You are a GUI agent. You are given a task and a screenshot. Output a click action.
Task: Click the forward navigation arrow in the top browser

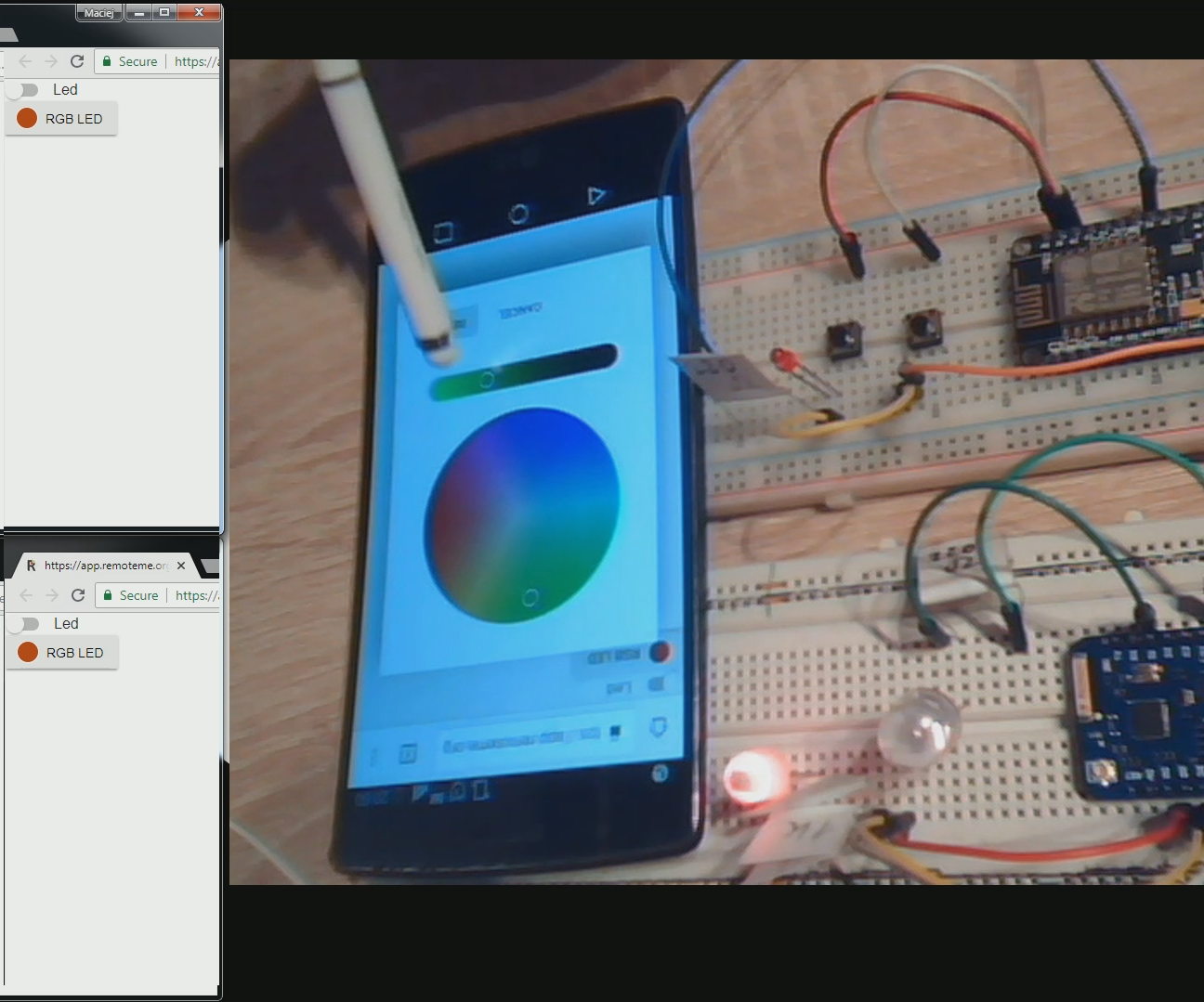point(50,61)
